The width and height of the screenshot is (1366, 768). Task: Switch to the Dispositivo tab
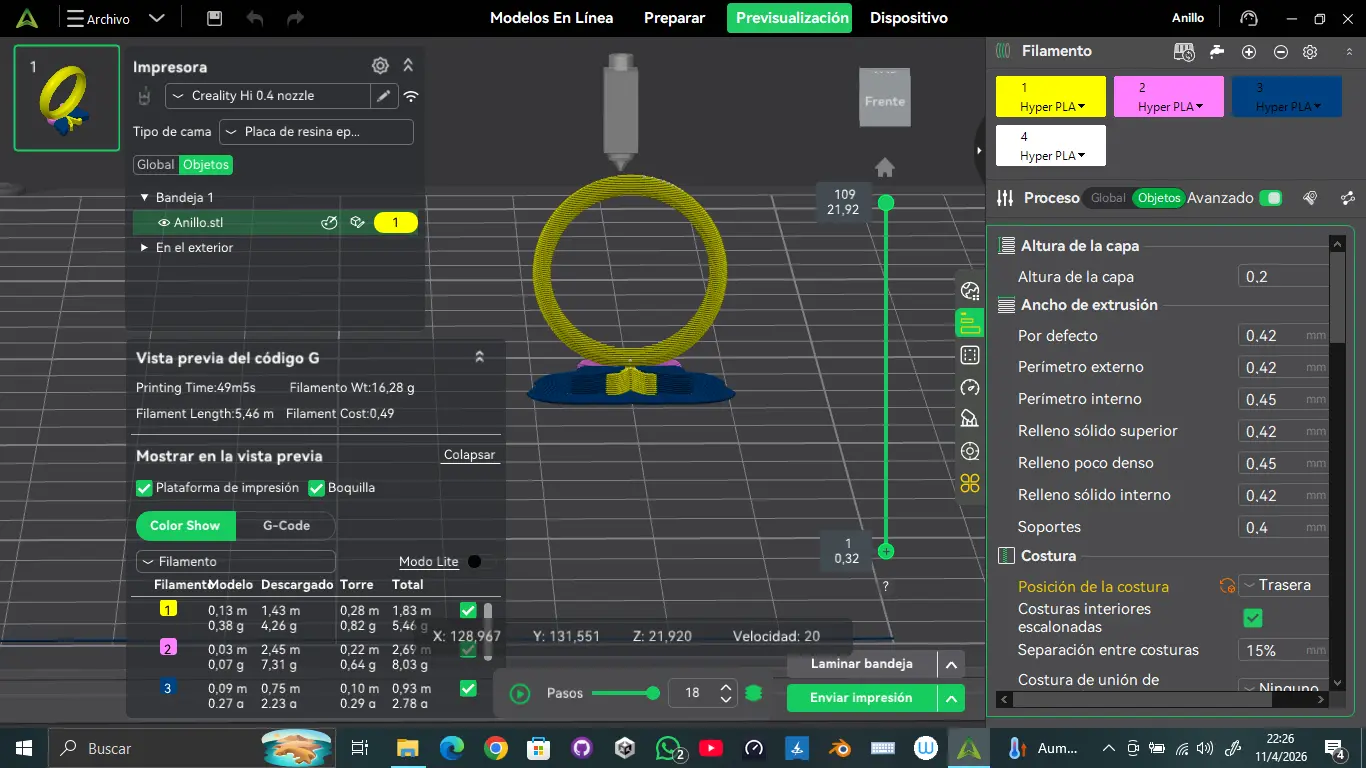click(x=908, y=18)
